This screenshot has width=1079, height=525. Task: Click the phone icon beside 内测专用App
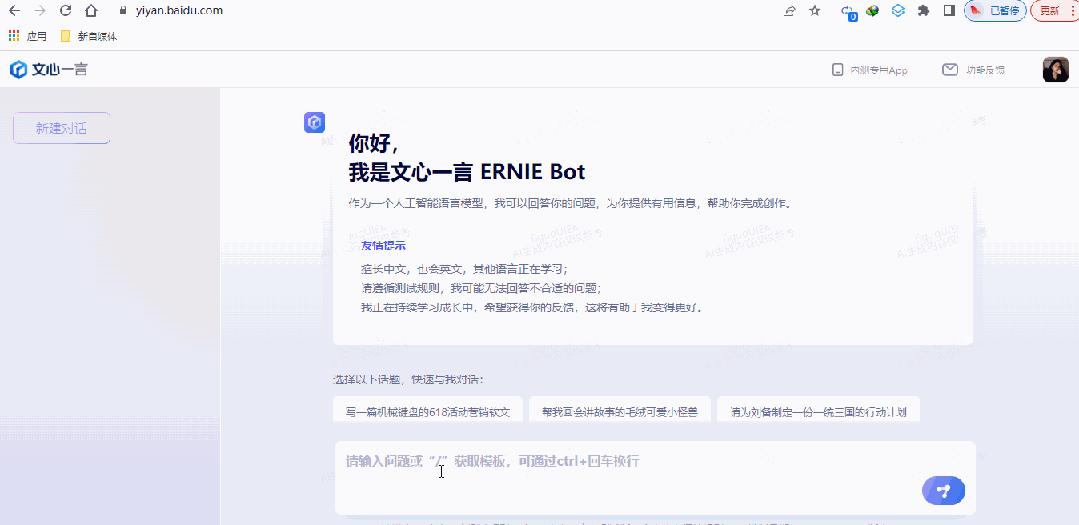pos(837,69)
